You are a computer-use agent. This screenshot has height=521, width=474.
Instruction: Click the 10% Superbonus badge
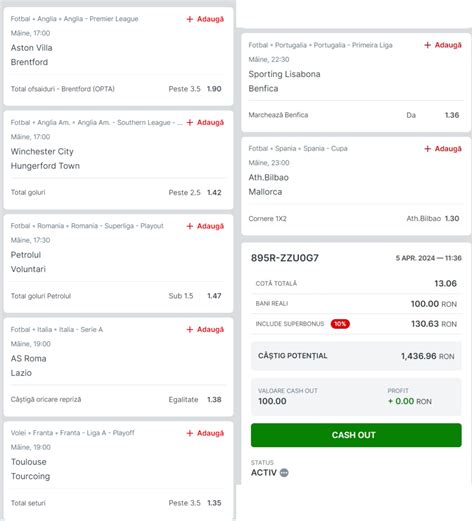(x=340, y=324)
